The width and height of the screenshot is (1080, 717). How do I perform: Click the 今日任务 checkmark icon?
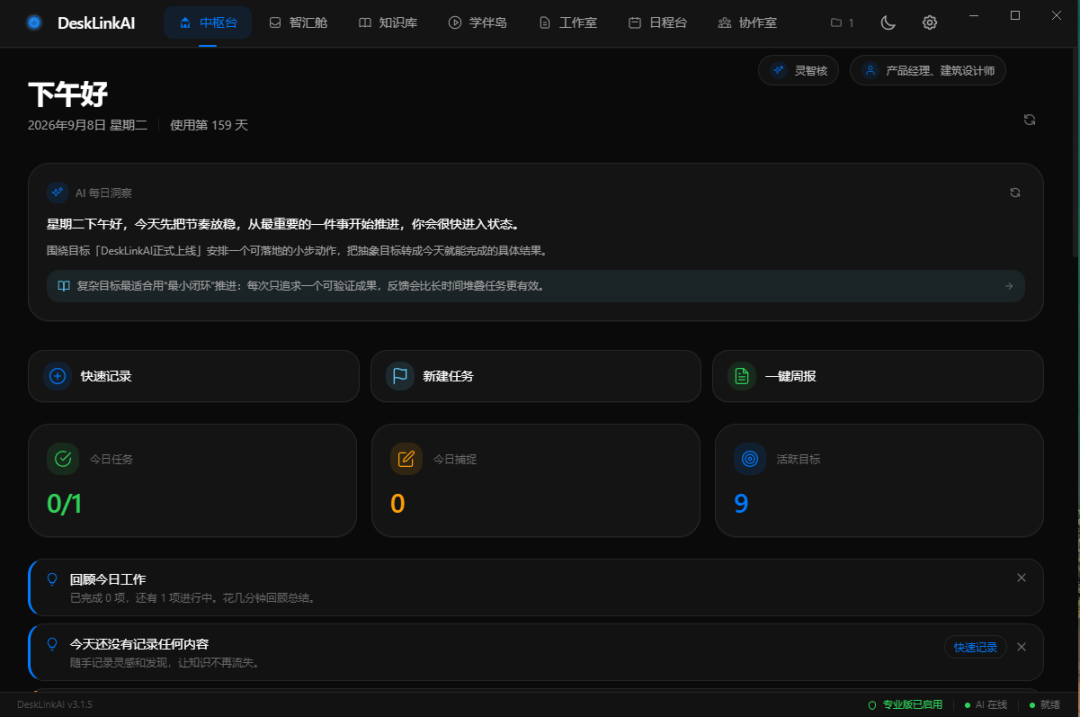tap(63, 459)
